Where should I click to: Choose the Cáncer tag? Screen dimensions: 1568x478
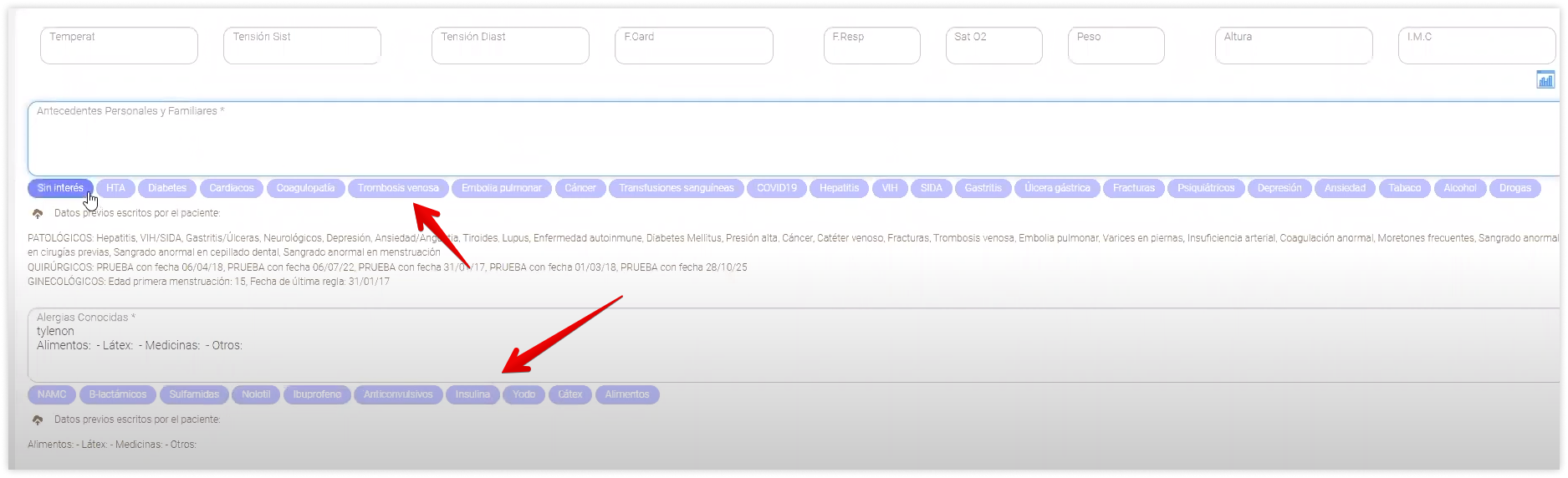coord(580,188)
